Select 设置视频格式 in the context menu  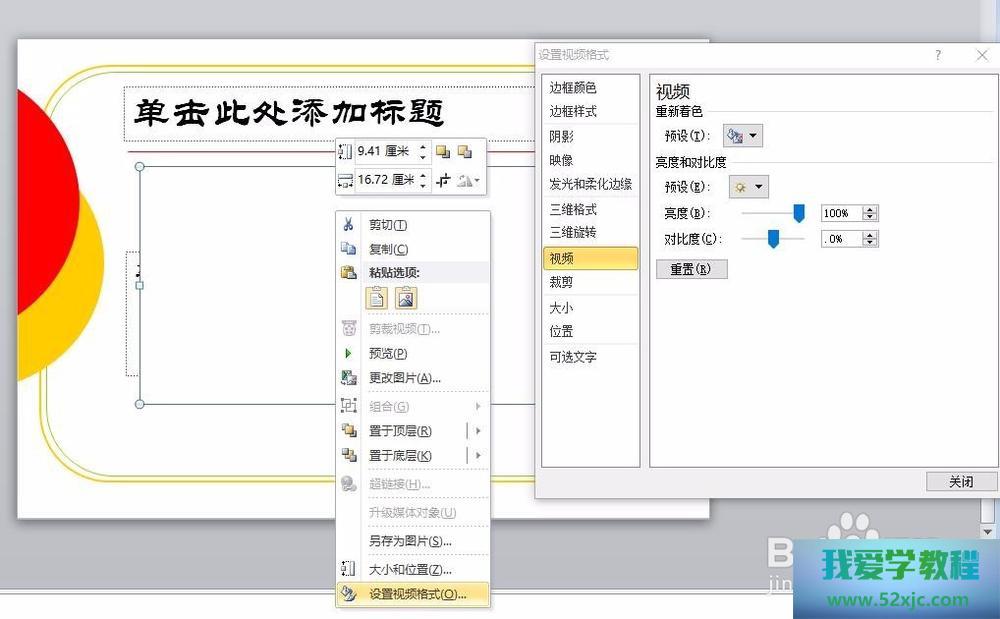[x=417, y=594]
